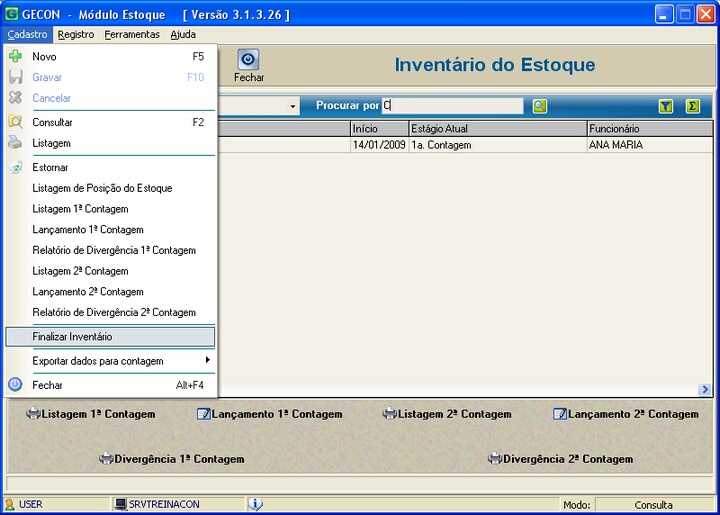Select the 14/01/2009 date cell
Image resolution: width=720 pixels, height=515 pixels.
click(x=379, y=145)
